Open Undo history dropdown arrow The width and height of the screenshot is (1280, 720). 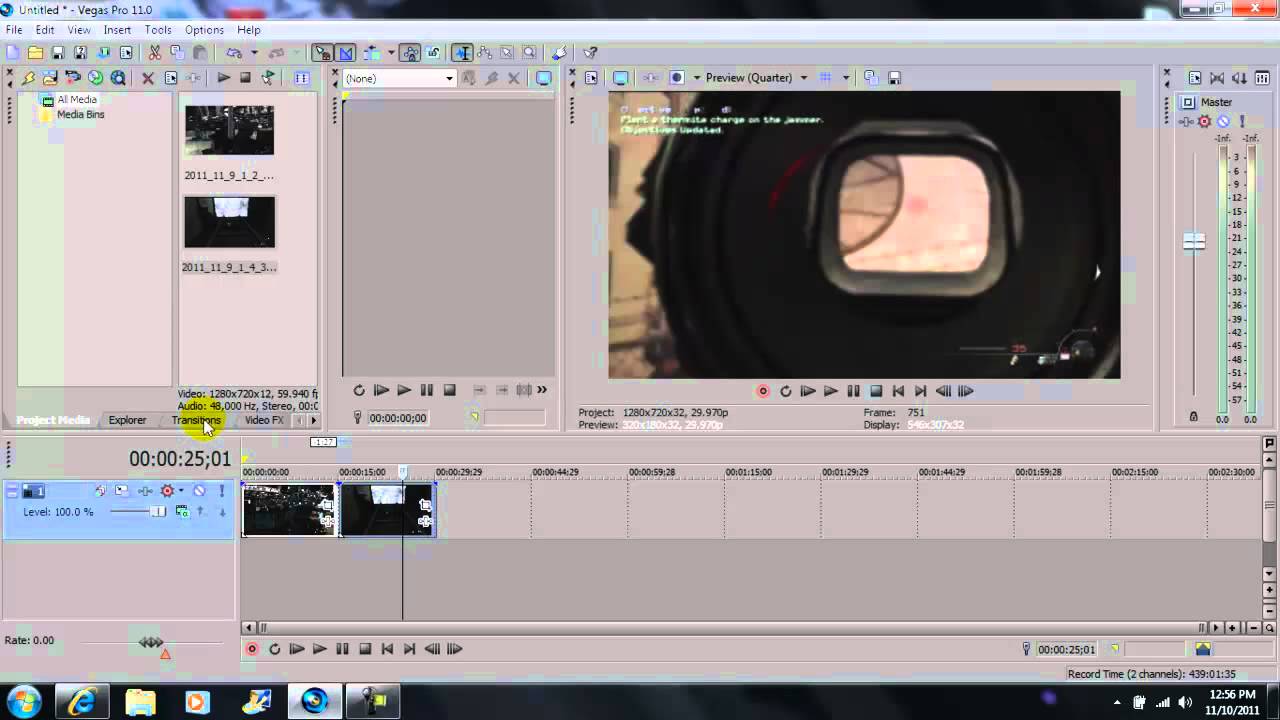point(254,53)
